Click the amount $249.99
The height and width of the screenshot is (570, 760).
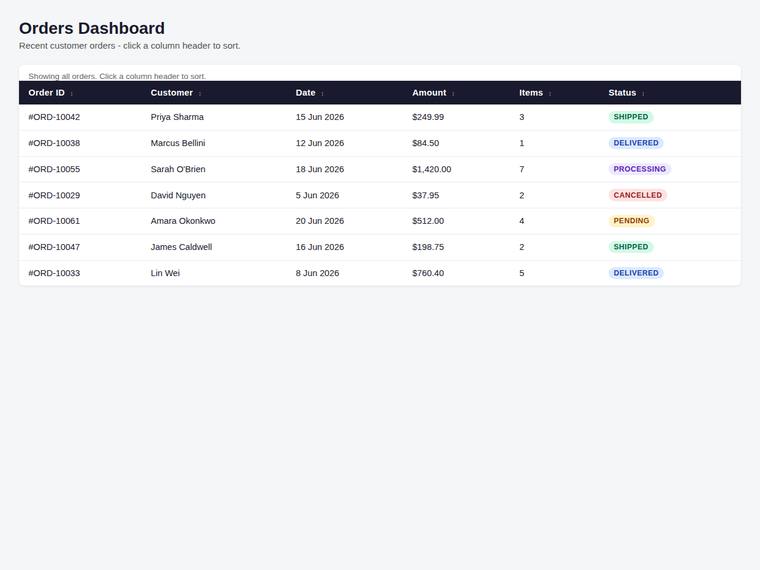point(428,117)
